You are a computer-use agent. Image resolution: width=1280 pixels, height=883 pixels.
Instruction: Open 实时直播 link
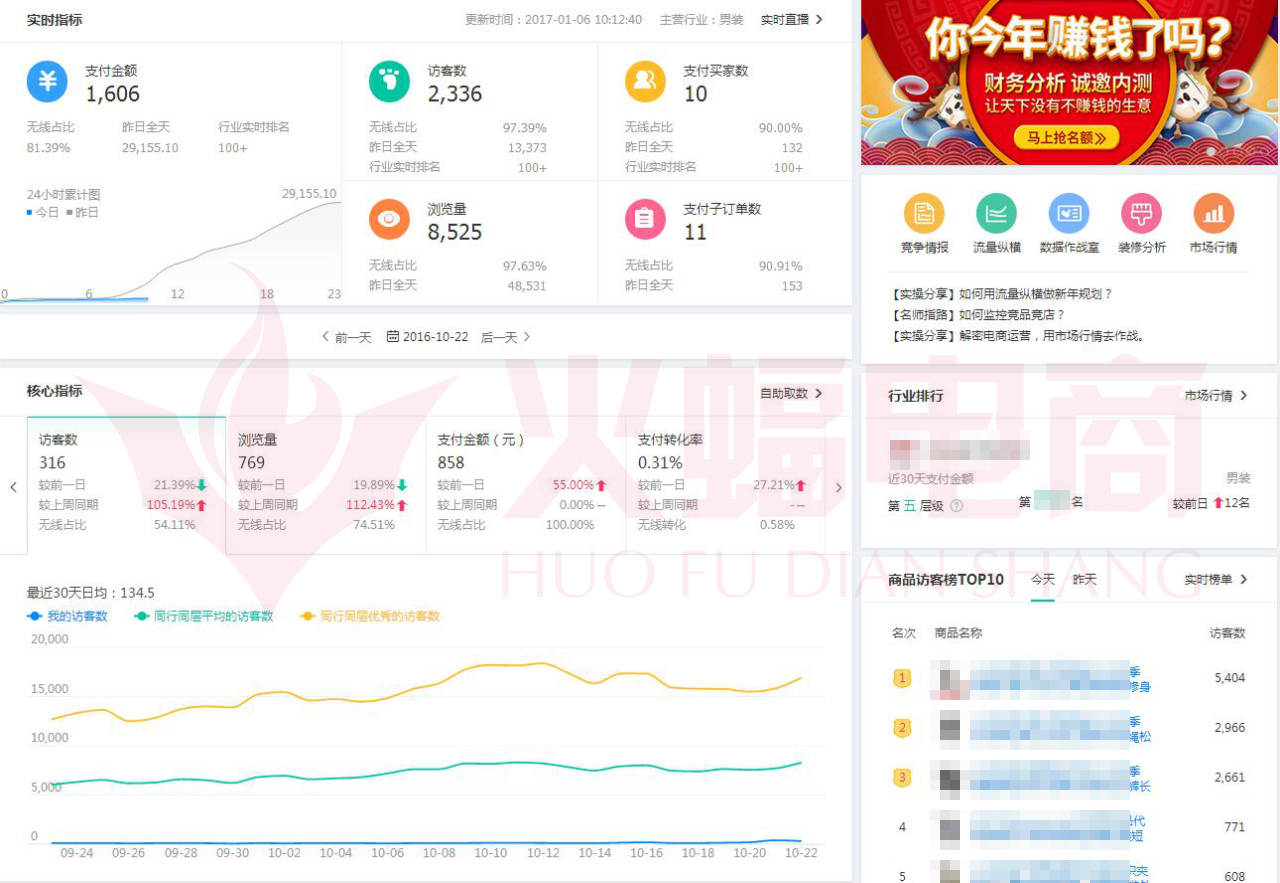point(791,19)
